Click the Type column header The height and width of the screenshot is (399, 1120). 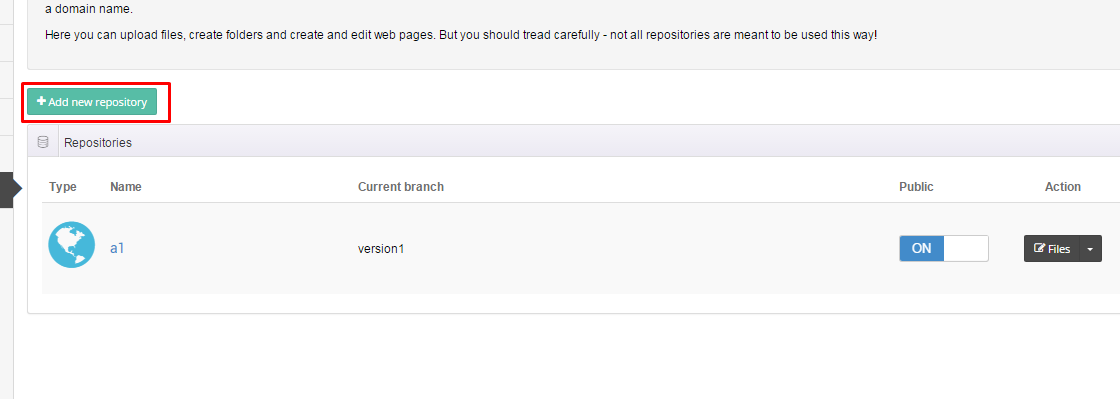pos(63,187)
